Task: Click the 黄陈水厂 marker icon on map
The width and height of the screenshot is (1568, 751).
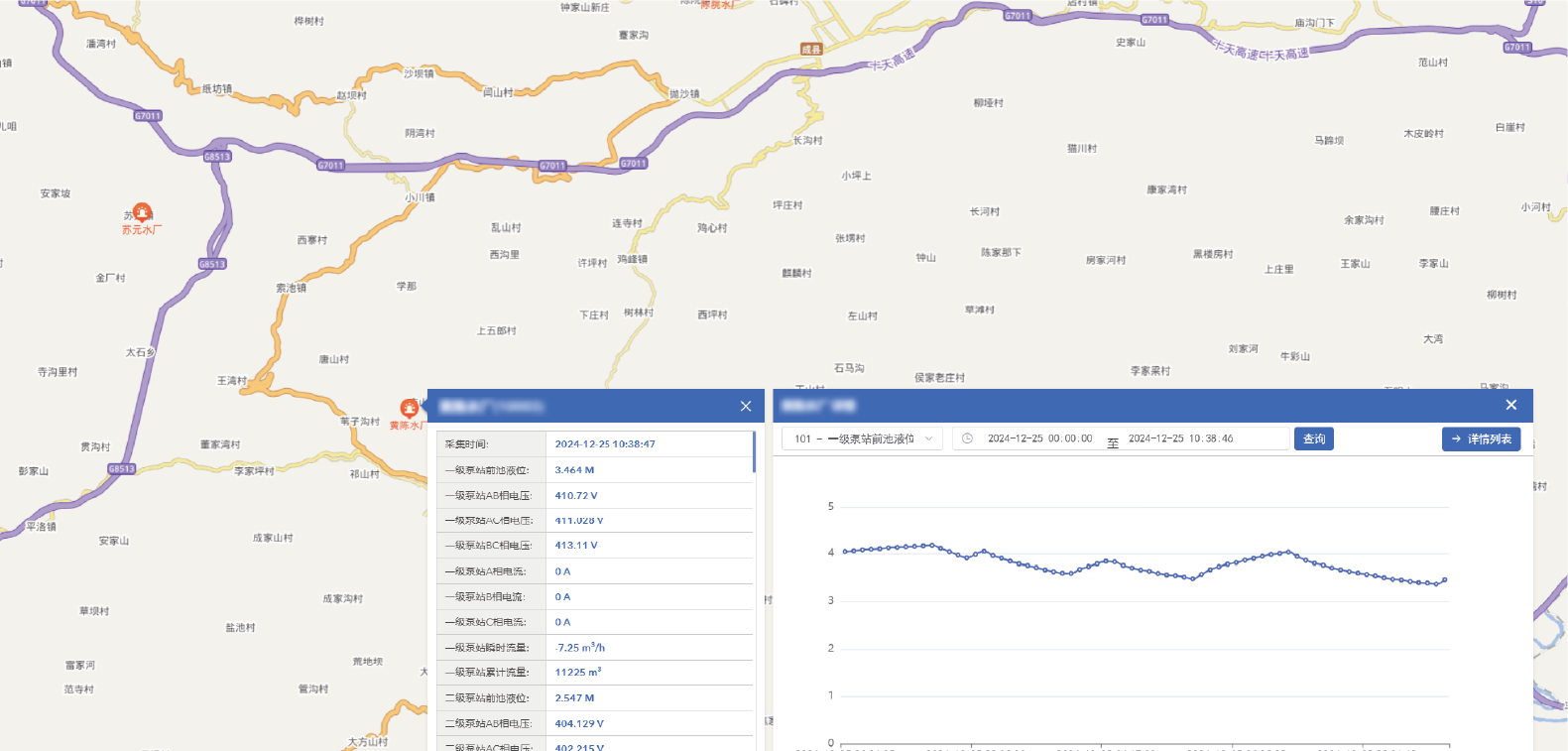Action: pos(409,408)
